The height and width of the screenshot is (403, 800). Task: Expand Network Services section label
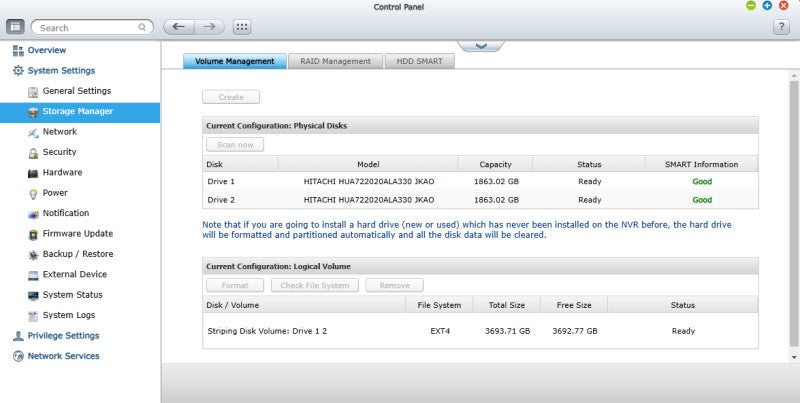63,356
